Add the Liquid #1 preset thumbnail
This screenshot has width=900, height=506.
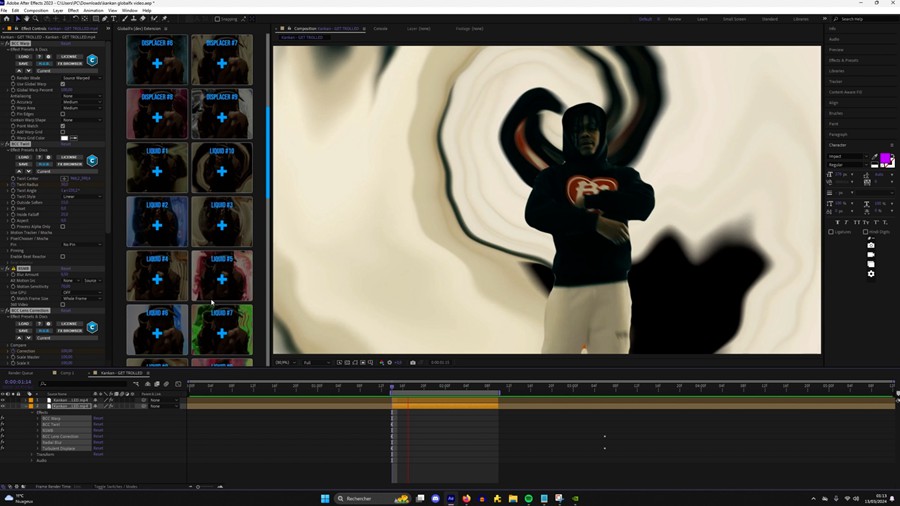click(x=157, y=171)
